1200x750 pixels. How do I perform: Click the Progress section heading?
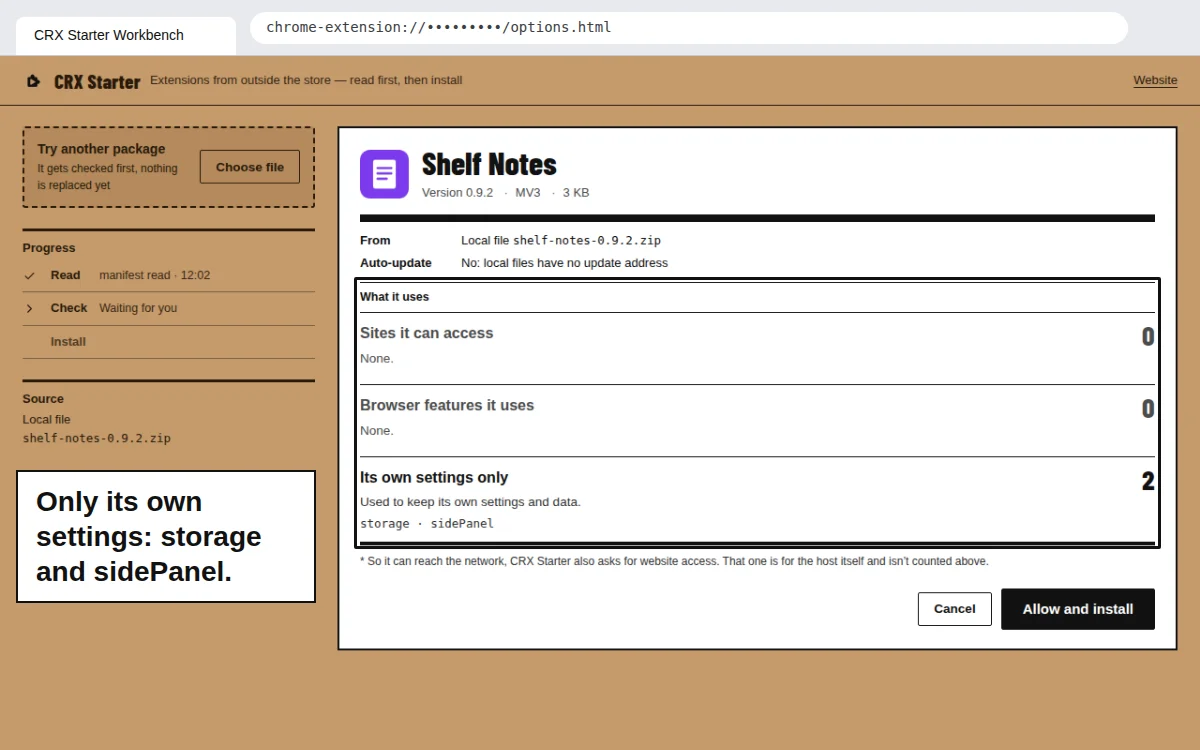49,248
